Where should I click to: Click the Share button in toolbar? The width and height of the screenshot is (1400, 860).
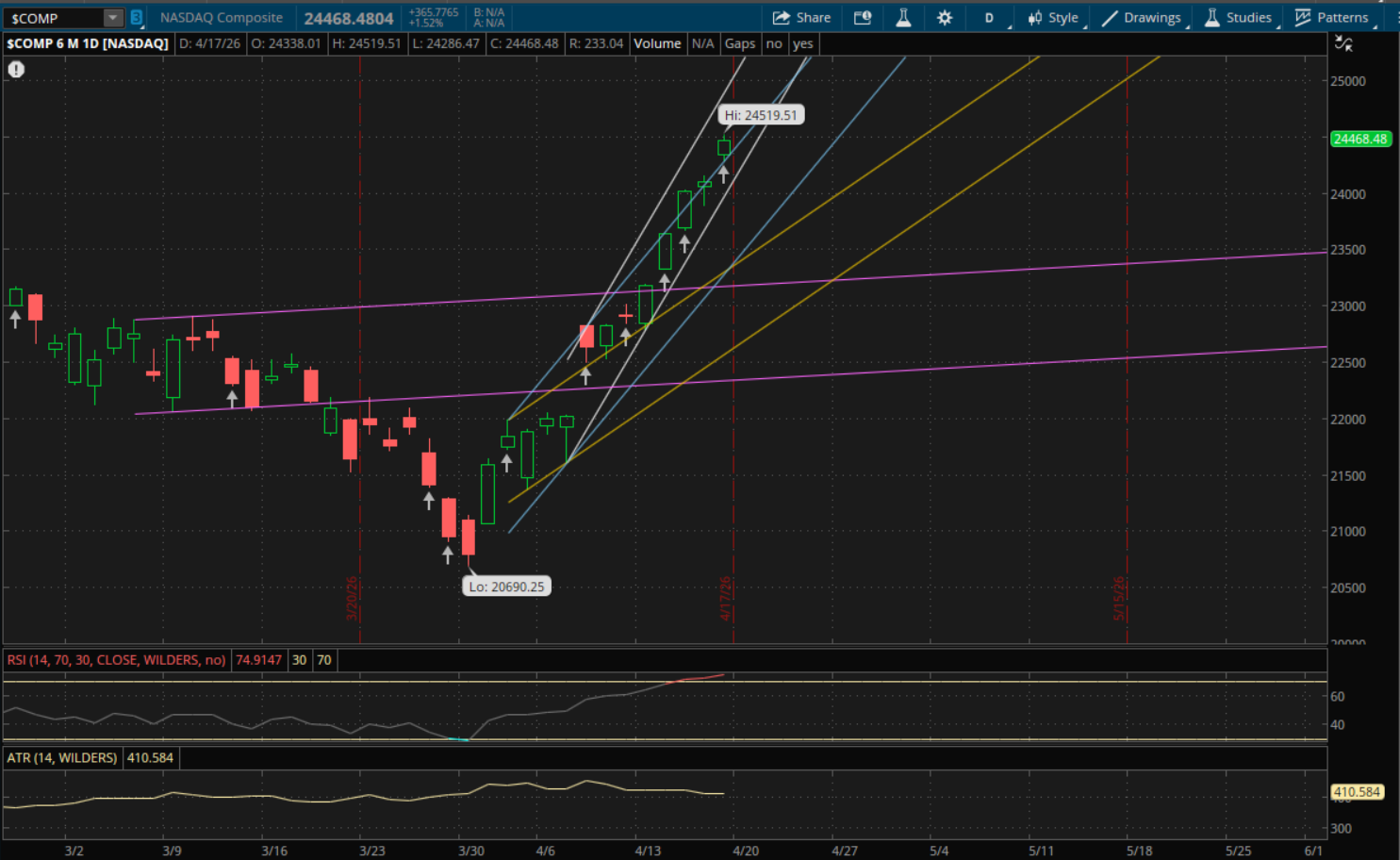(x=801, y=18)
